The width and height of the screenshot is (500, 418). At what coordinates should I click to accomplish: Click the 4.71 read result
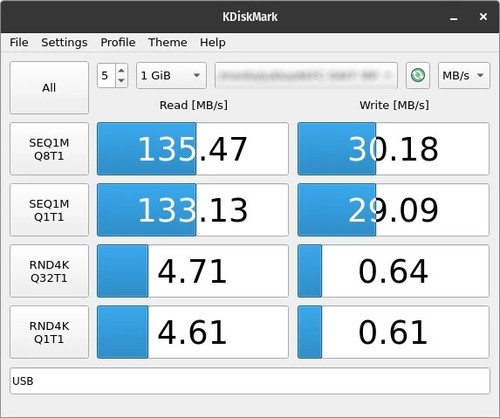click(x=193, y=271)
